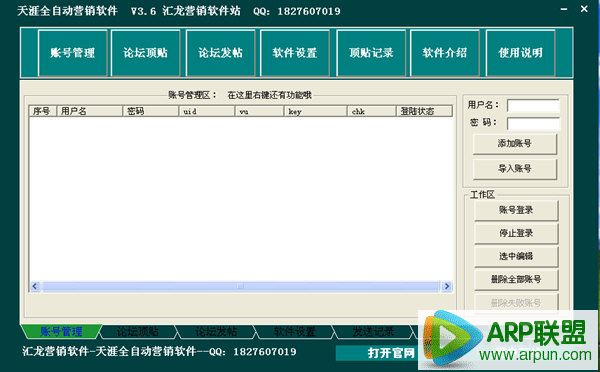The image size is (600, 372).
Task: Click the horizontal scrollbar thumb
Action: pos(240,286)
